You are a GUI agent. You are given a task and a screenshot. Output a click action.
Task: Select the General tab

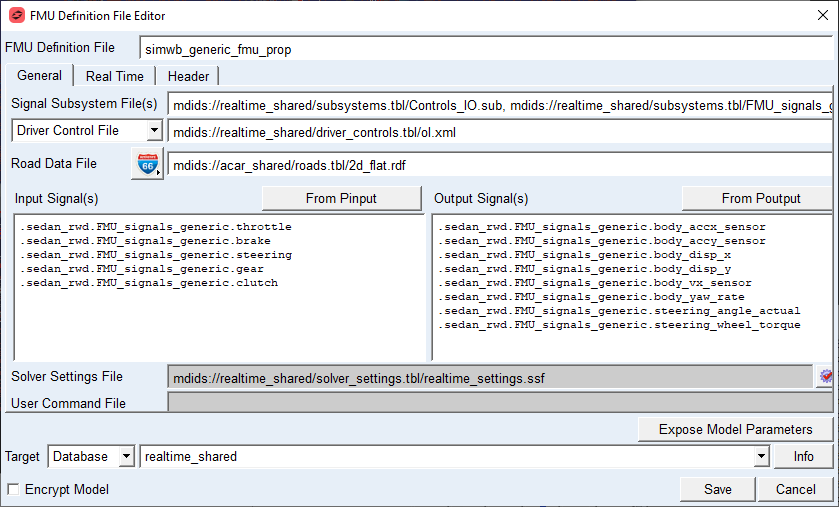pos(39,75)
